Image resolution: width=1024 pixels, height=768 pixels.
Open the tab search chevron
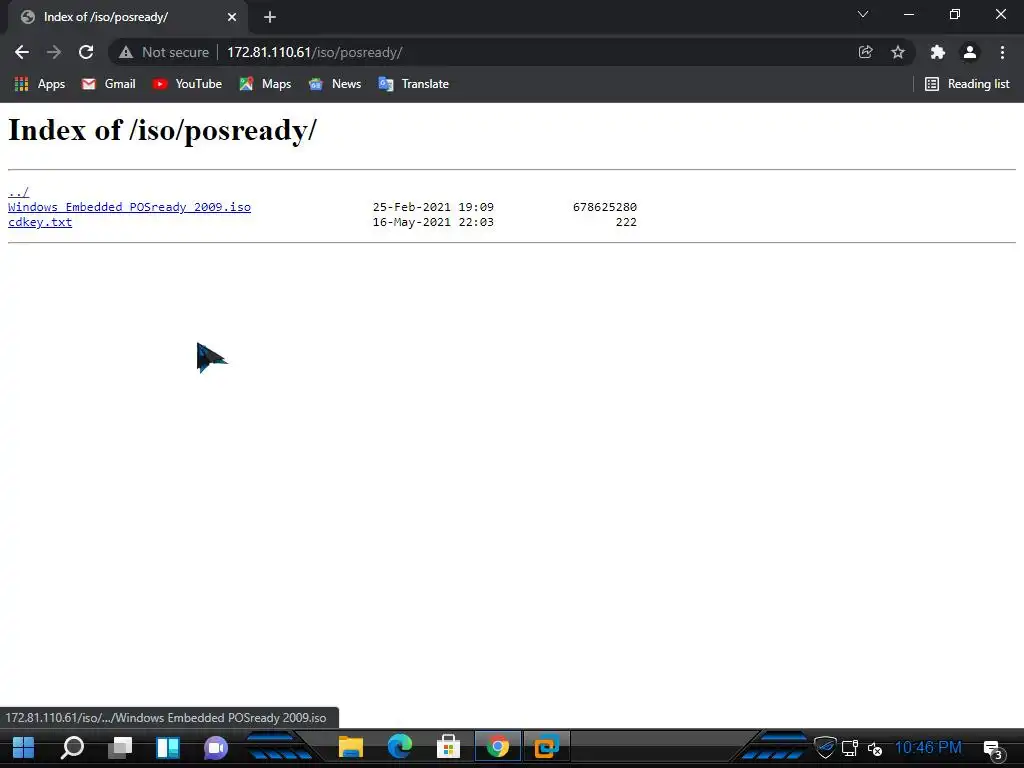863,14
